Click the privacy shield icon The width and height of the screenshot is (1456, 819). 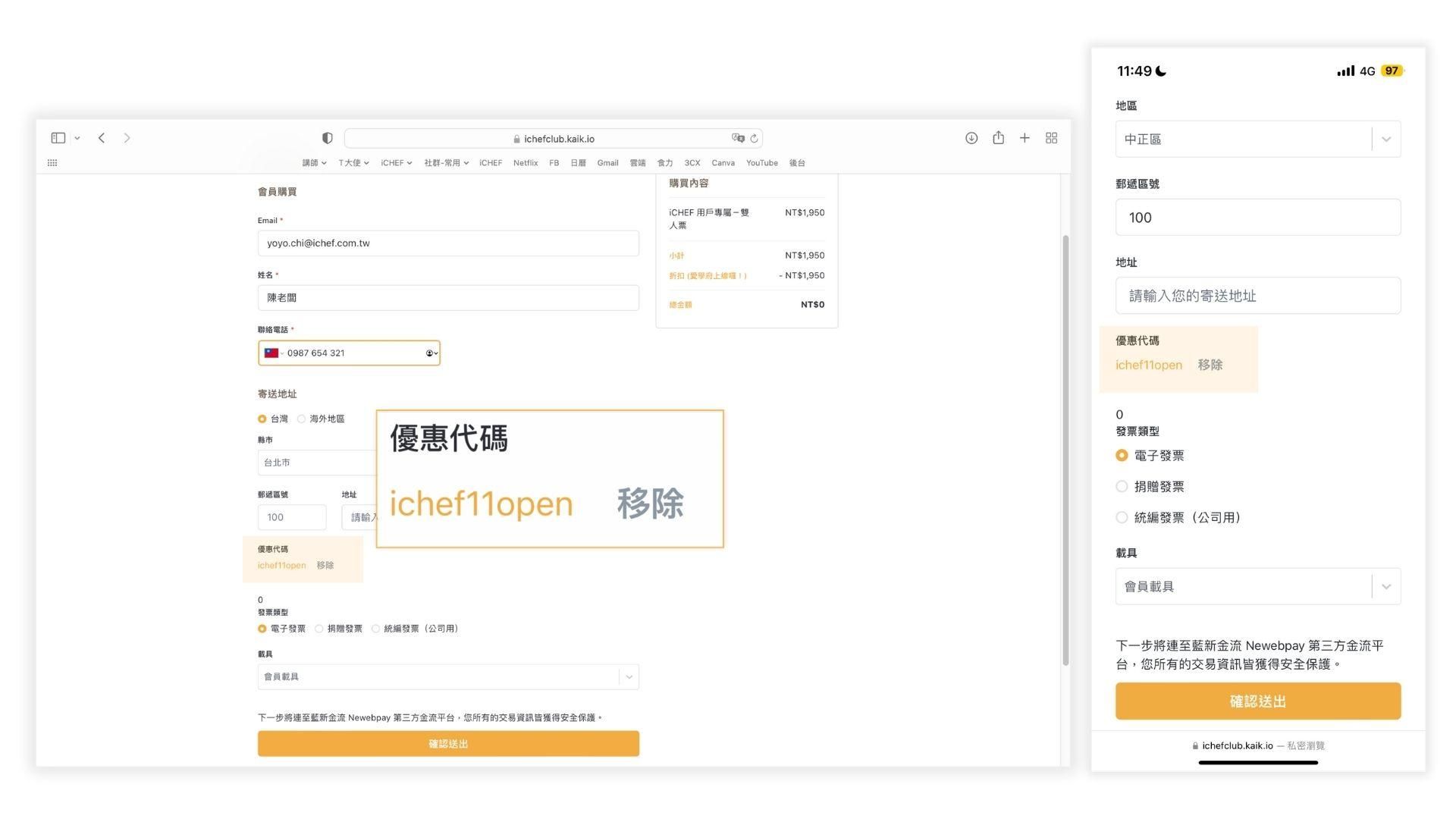[x=327, y=138]
